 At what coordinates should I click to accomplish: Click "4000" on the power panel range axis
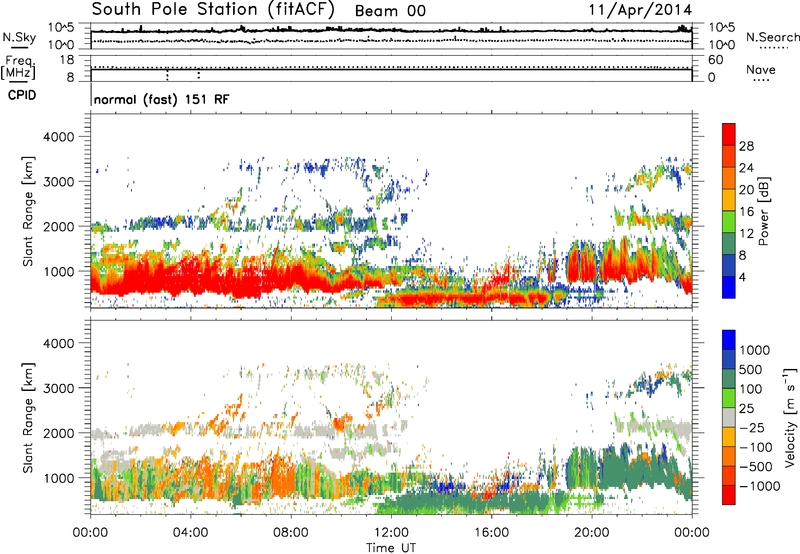click(58, 137)
